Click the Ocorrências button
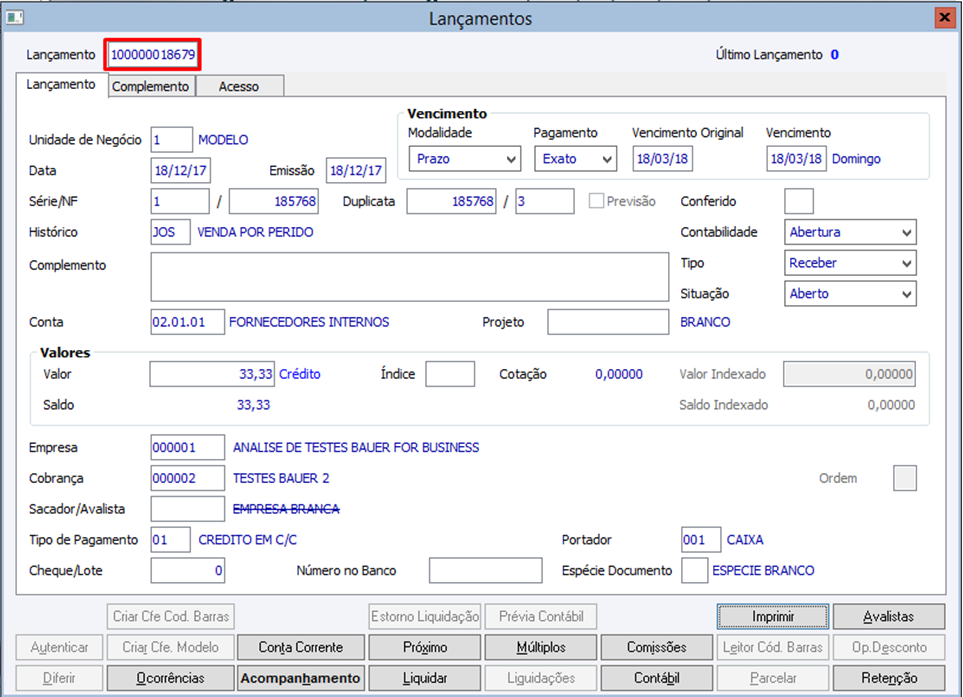963x697 pixels. (x=170, y=677)
